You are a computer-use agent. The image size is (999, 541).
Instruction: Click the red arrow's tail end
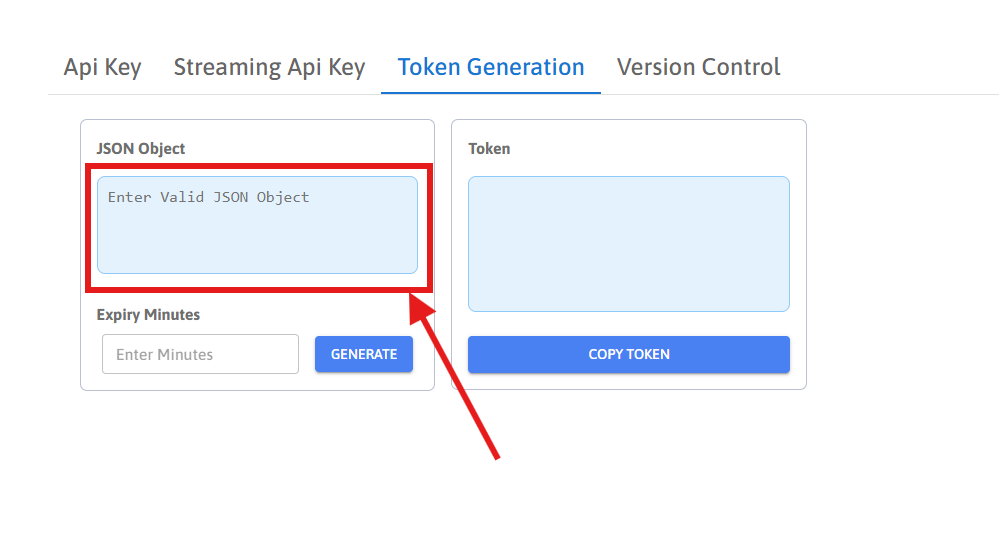494,456
